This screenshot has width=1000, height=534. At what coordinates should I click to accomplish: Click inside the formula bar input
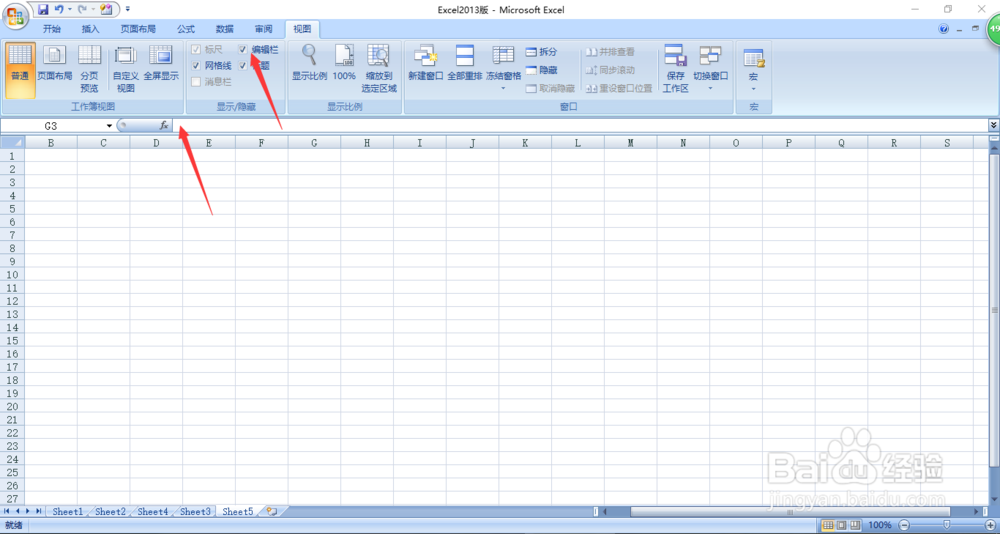579,126
